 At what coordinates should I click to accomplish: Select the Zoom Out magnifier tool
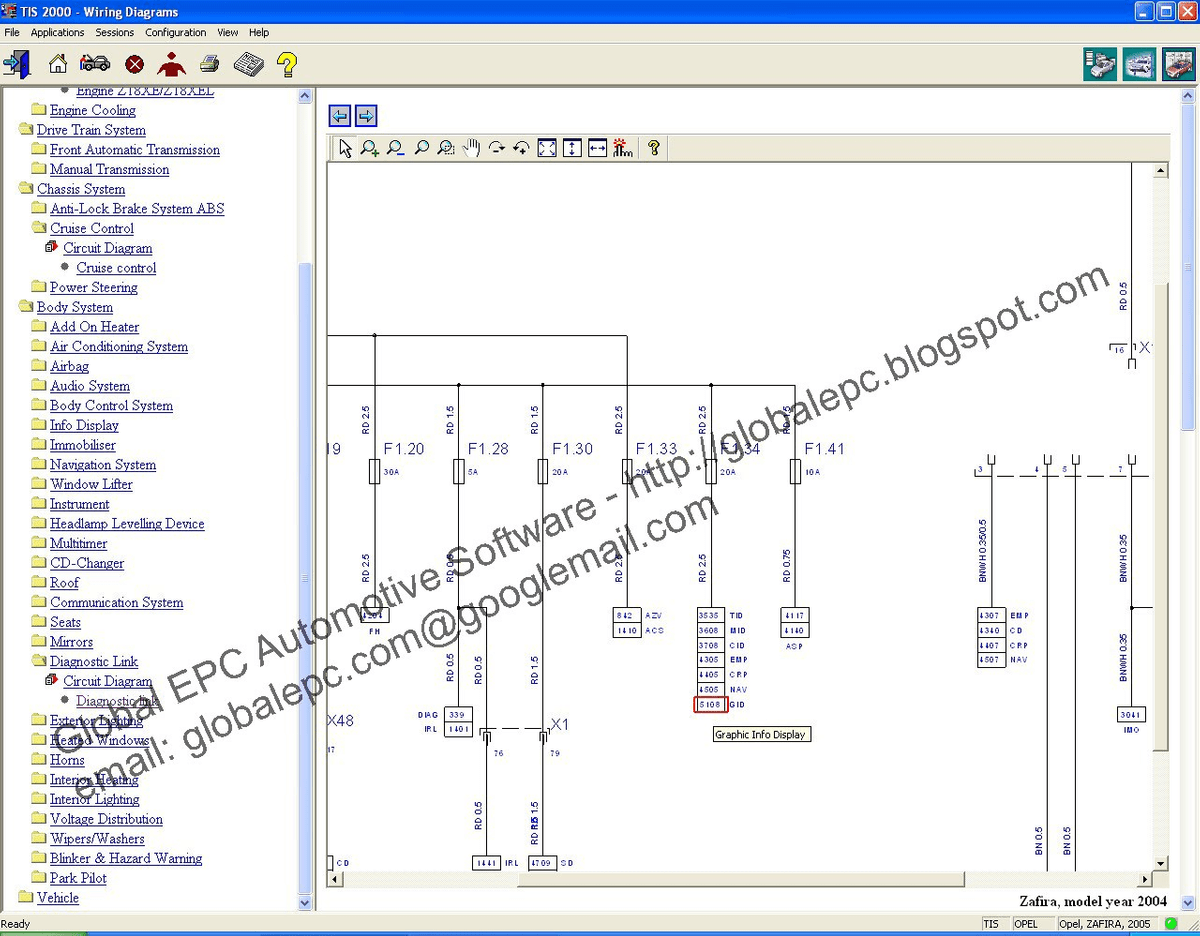tap(395, 148)
